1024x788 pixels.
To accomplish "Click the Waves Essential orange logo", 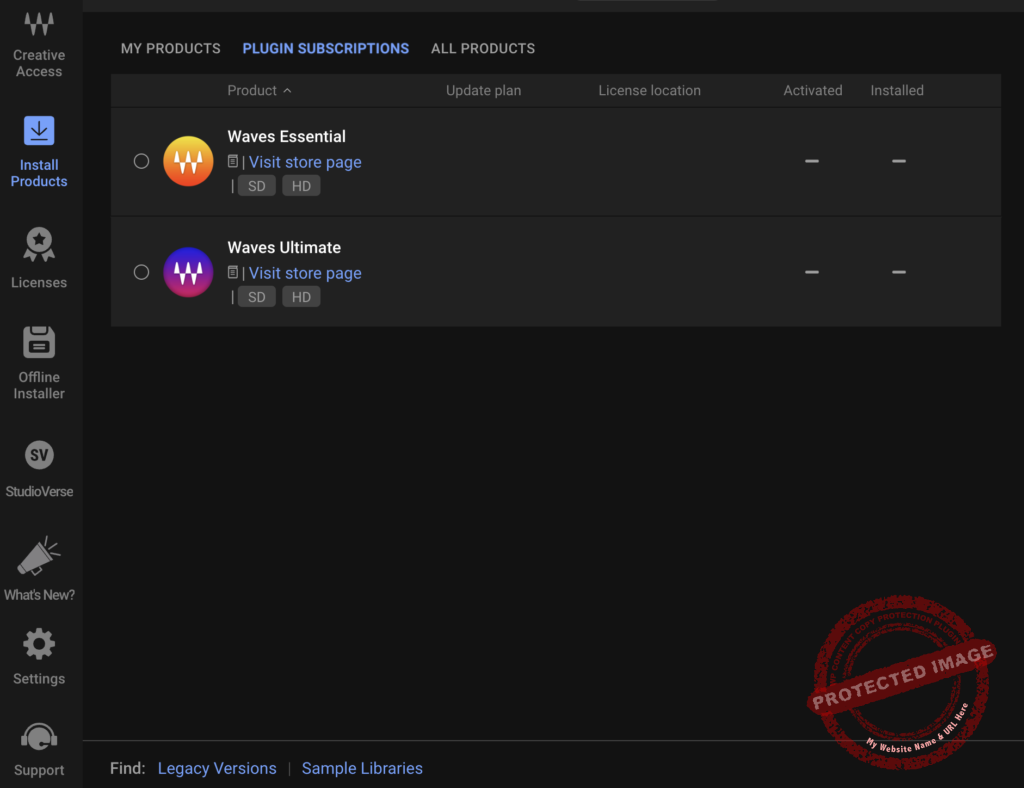I will (188, 161).
